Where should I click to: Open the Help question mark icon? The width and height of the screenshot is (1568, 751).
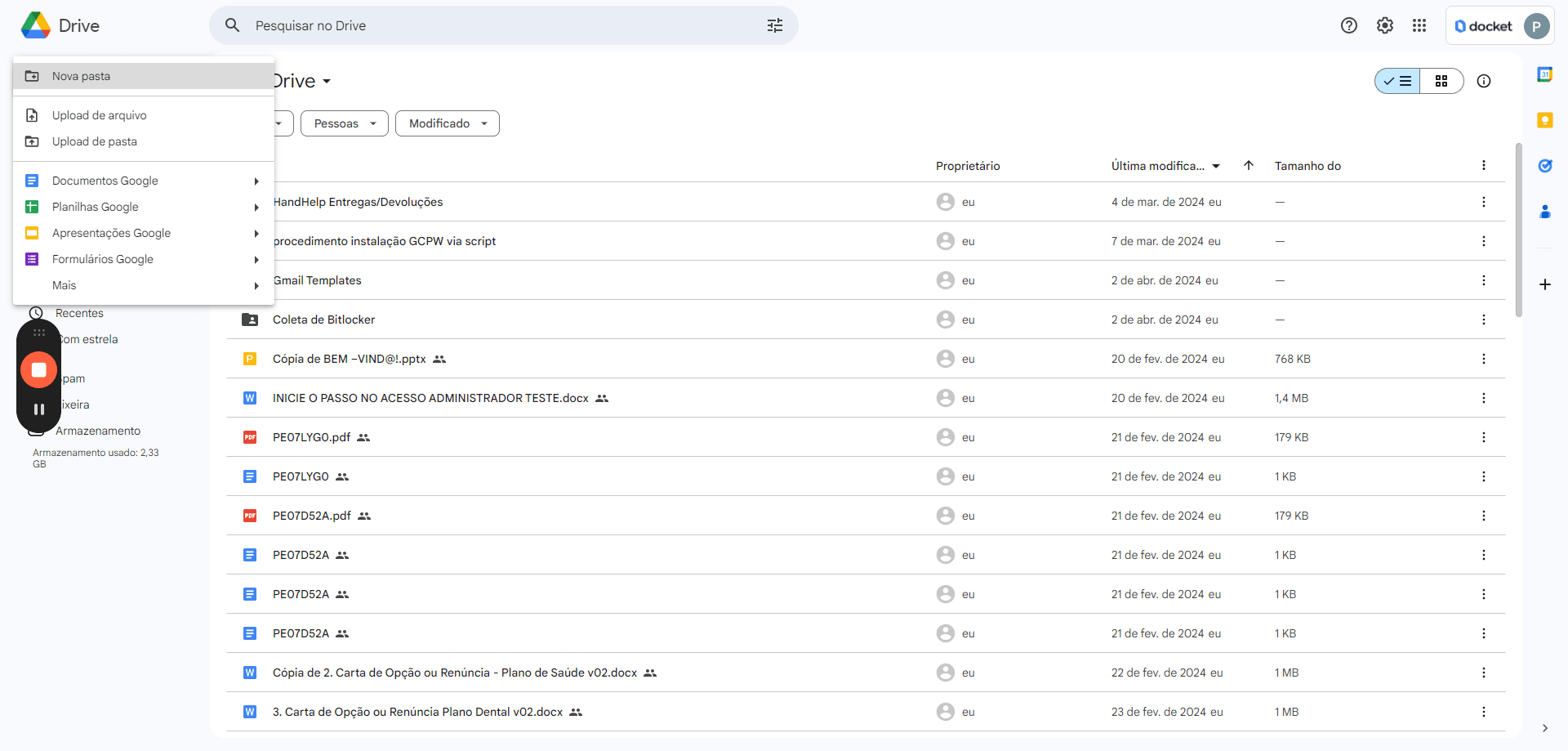coord(1349,25)
